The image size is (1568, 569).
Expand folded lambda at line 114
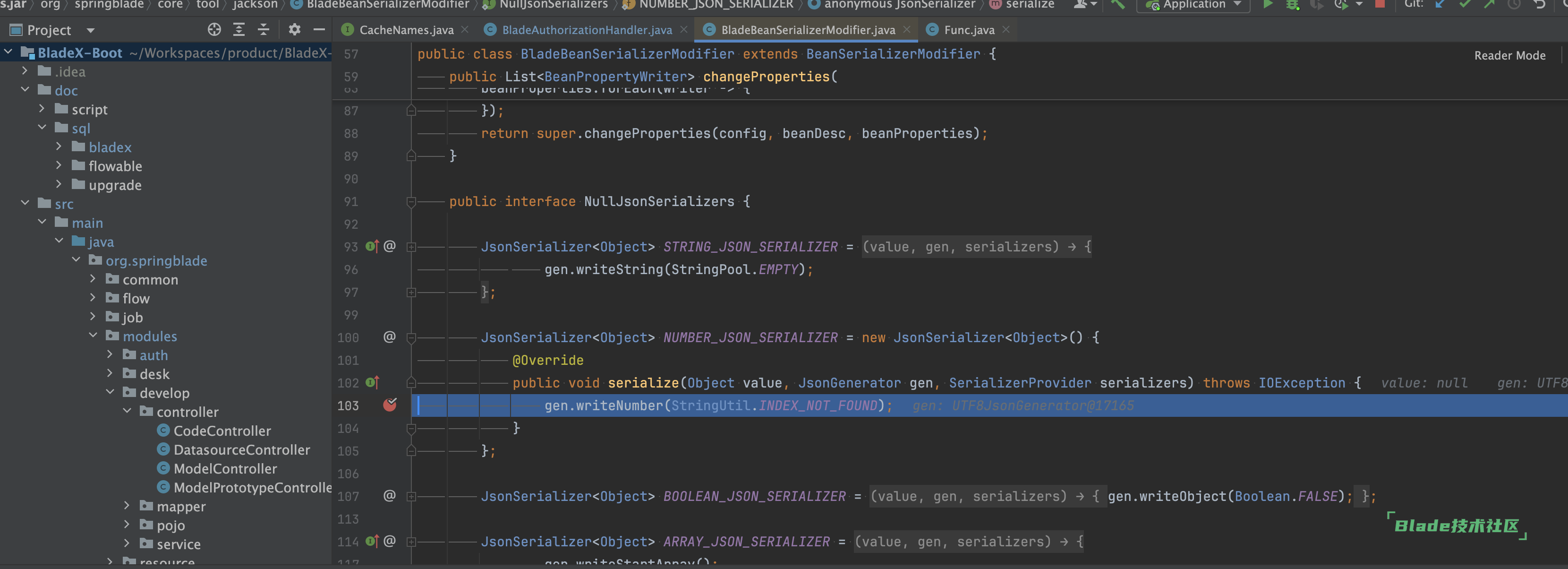[x=411, y=542]
